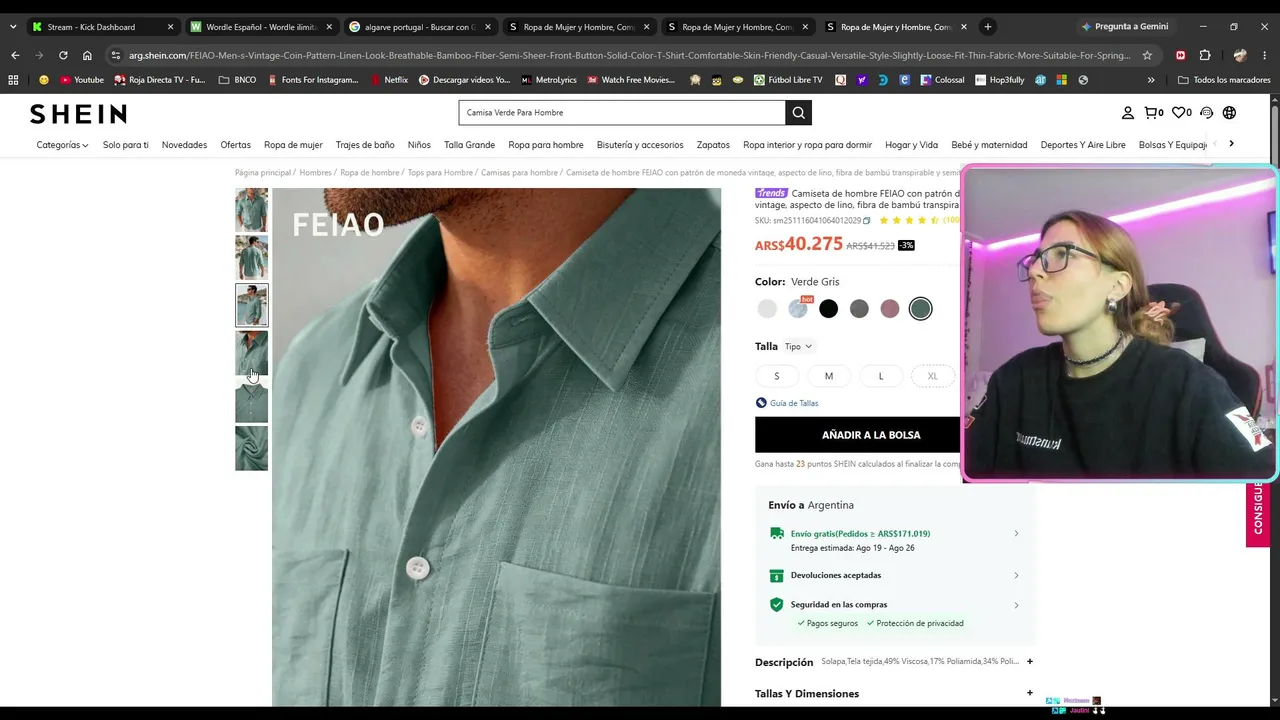Open the Colossal bookmark
1280x720 pixels.
pyautogui.click(x=942, y=80)
